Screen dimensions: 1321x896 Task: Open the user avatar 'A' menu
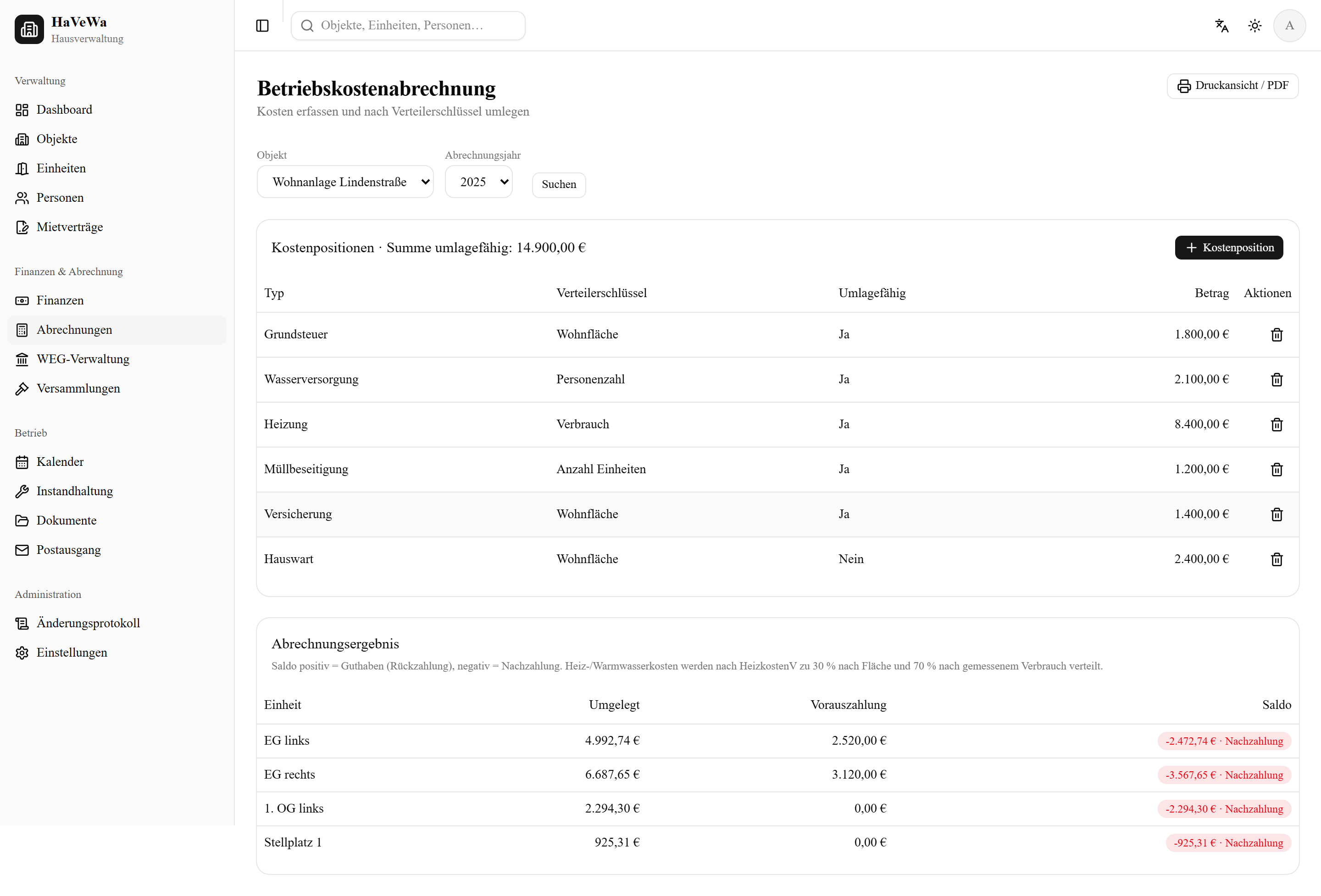click(1289, 26)
